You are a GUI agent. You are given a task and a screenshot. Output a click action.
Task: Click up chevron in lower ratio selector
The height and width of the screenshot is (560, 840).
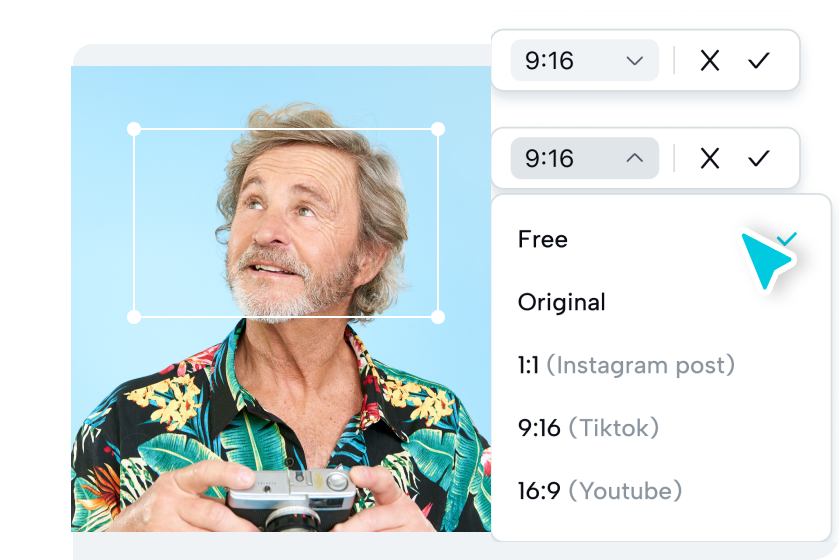pyautogui.click(x=635, y=158)
